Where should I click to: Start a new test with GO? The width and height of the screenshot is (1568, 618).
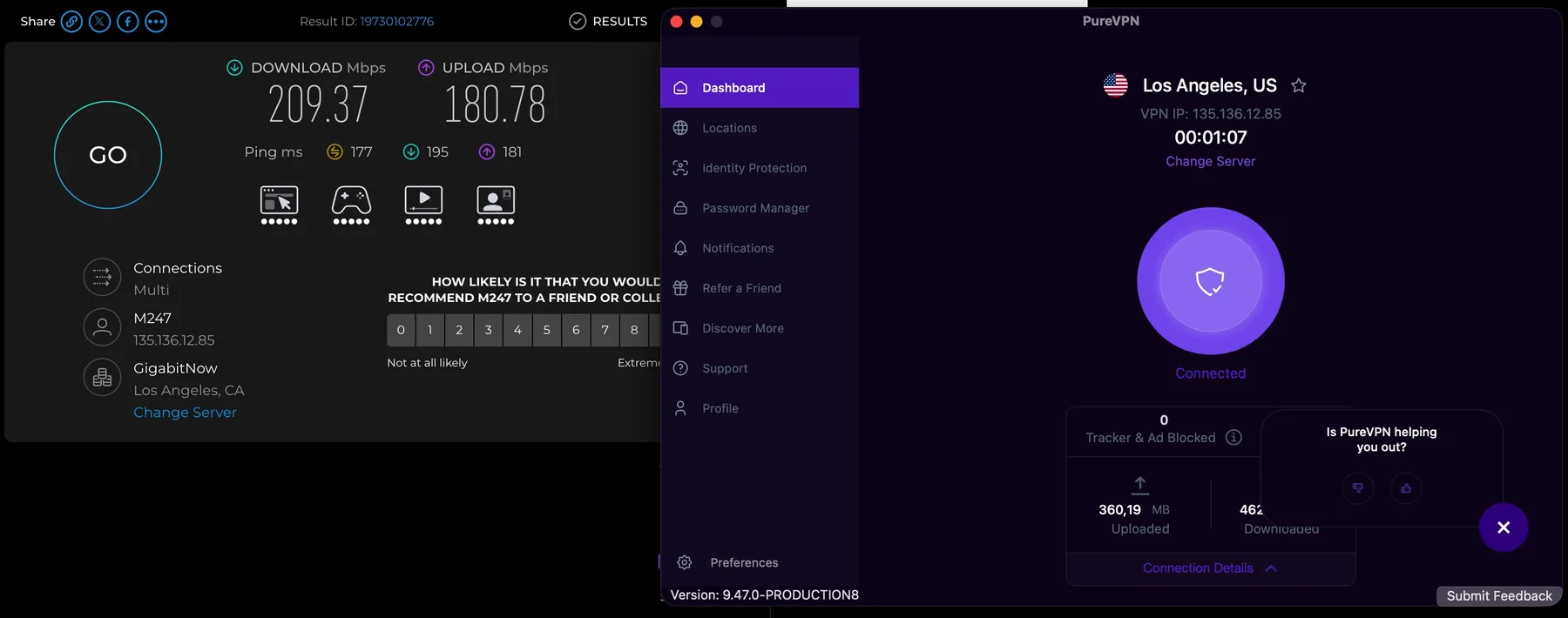(108, 155)
